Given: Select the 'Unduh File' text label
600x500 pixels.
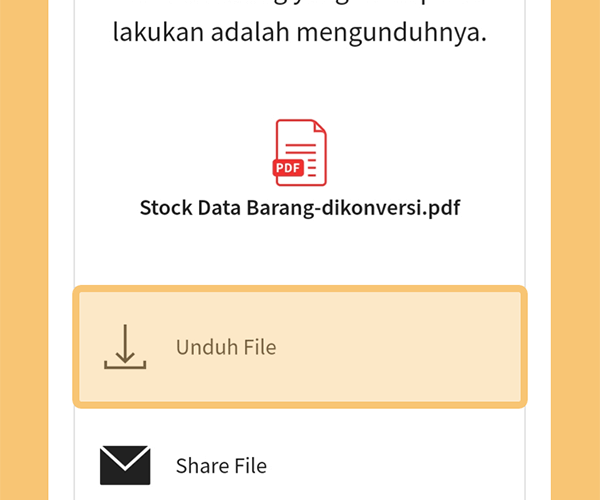Looking at the screenshot, I should tap(226, 347).
